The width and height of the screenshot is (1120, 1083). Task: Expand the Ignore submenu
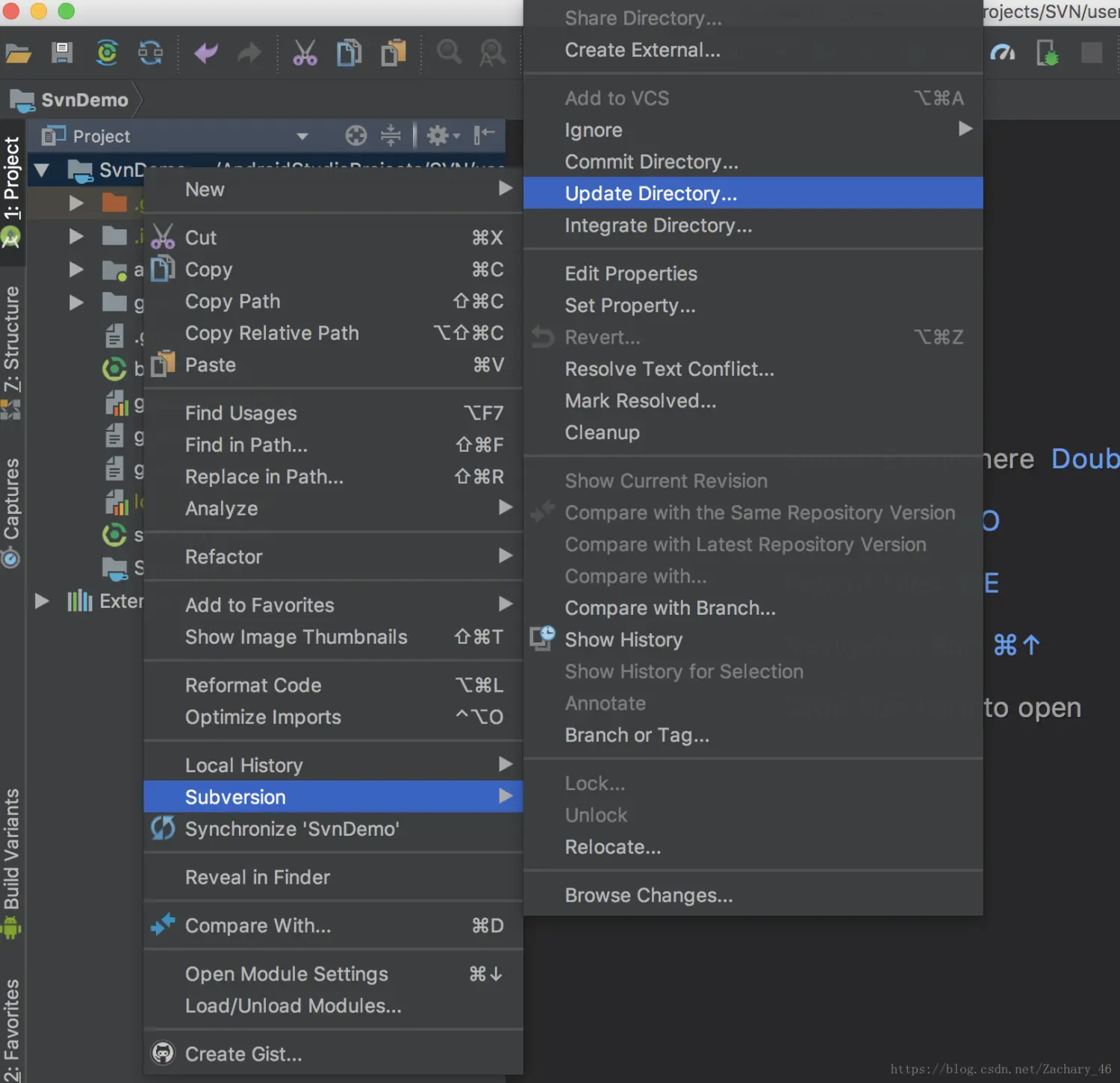coord(753,130)
